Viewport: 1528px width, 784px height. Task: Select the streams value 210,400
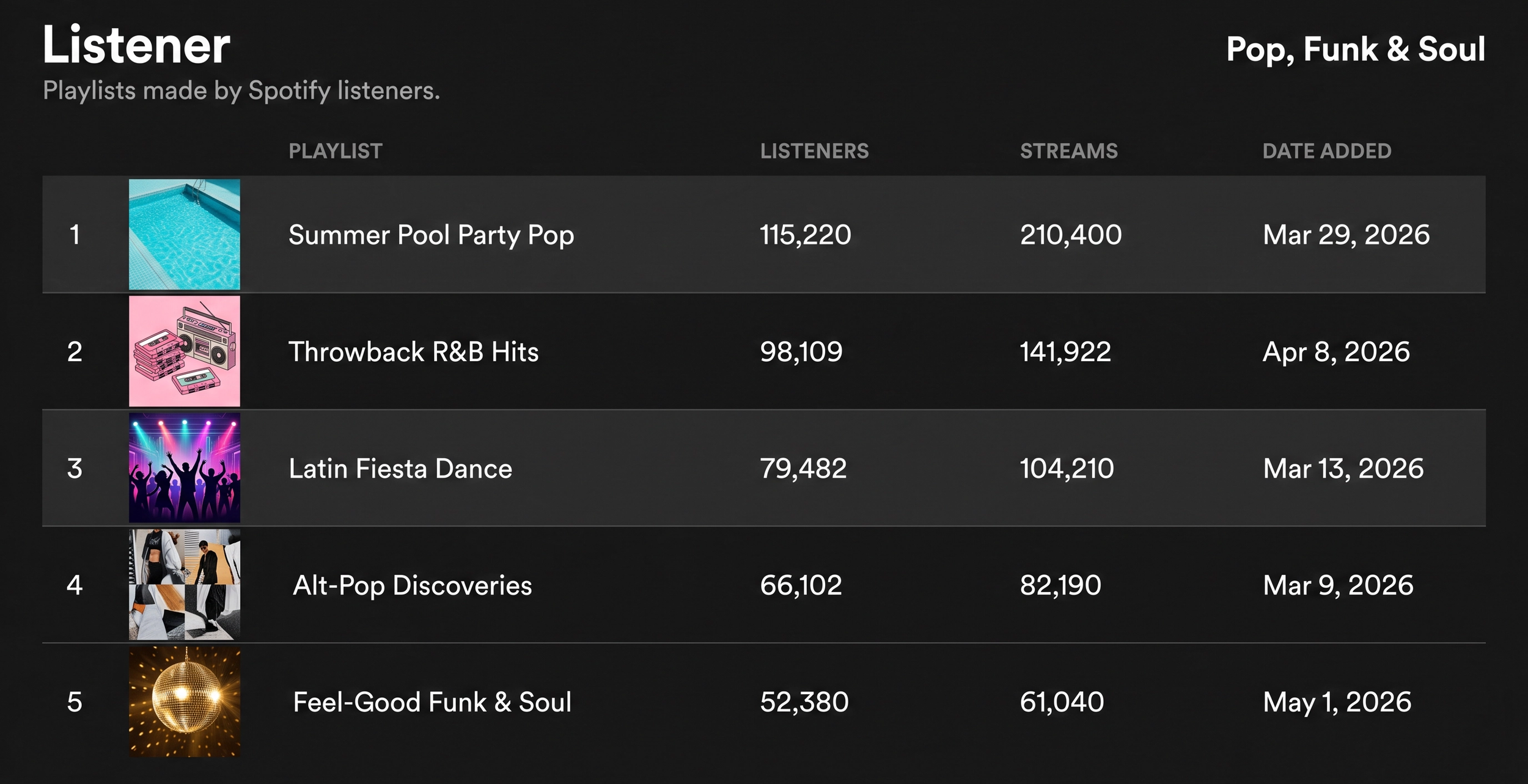click(1071, 235)
